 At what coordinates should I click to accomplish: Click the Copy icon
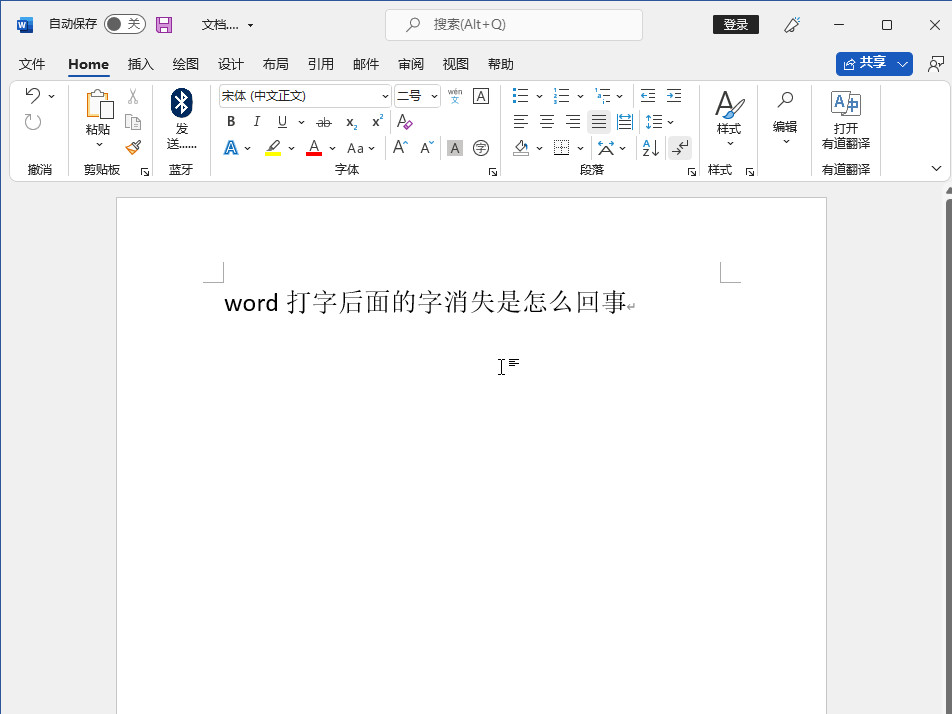tap(133, 122)
